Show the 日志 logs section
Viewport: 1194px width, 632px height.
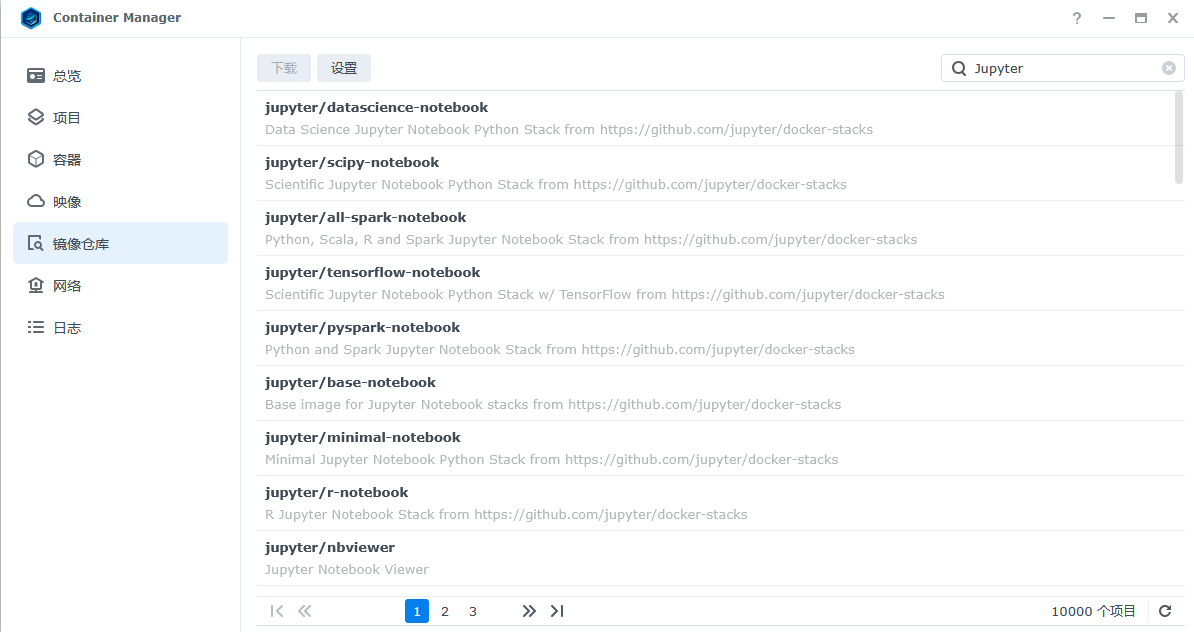(x=120, y=327)
